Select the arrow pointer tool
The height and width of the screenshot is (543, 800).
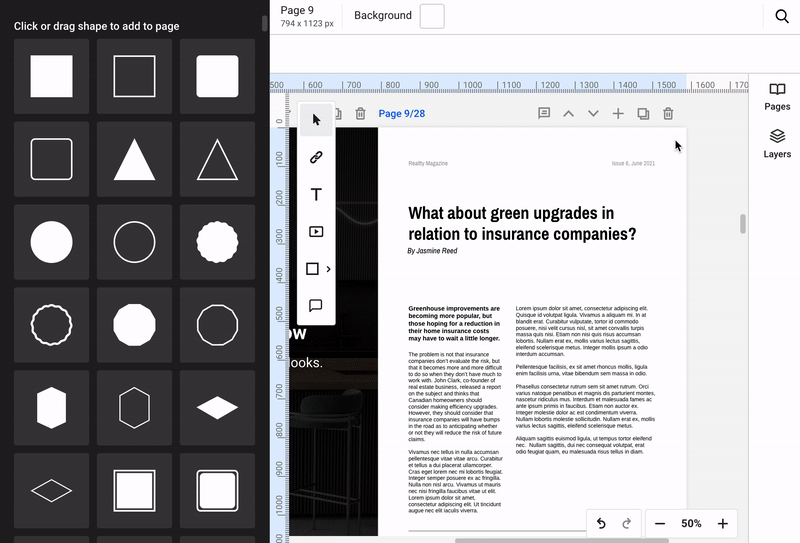coord(316,120)
